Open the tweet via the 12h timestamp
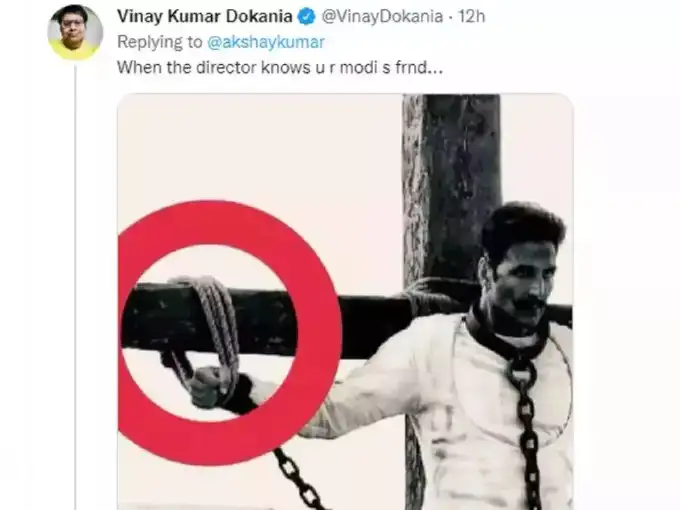The width and height of the screenshot is (680, 510). click(x=473, y=17)
